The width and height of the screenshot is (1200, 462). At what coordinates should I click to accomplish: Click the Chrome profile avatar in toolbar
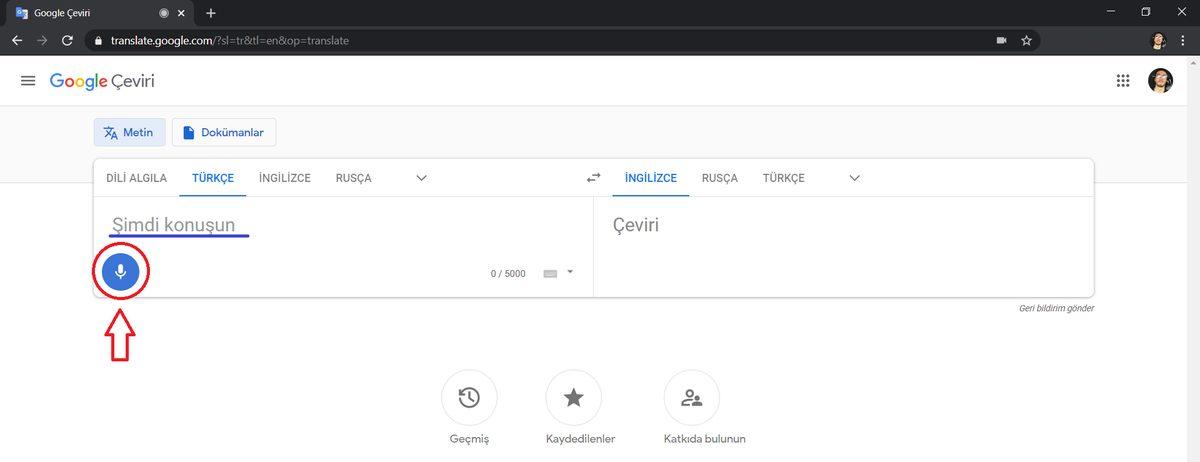(1159, 41)
